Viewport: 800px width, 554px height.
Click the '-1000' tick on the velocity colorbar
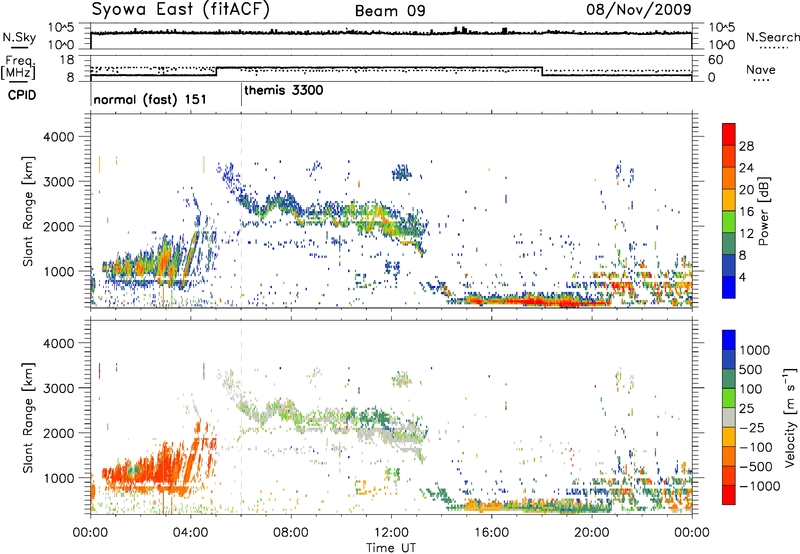pos(760,486)
